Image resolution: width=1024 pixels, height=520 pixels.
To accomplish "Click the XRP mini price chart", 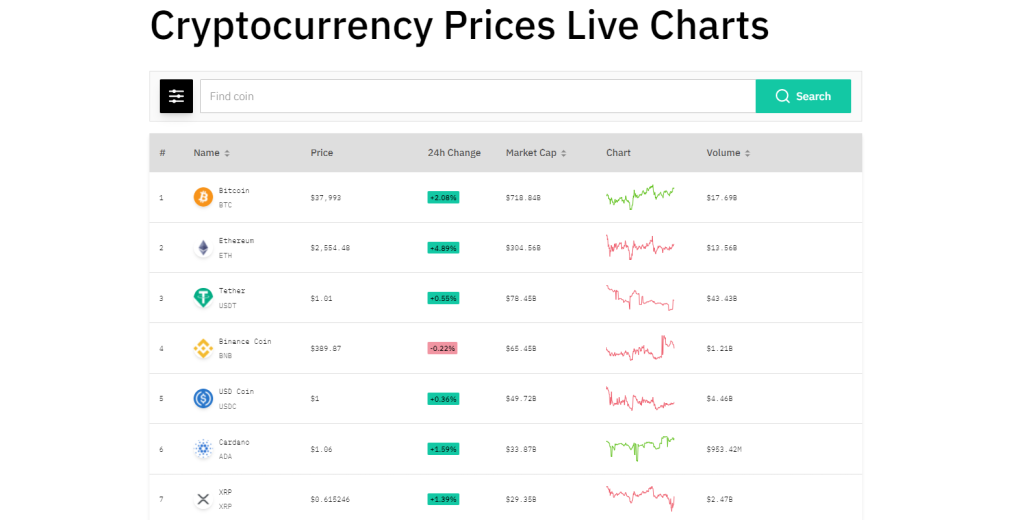I will (640, 498).
